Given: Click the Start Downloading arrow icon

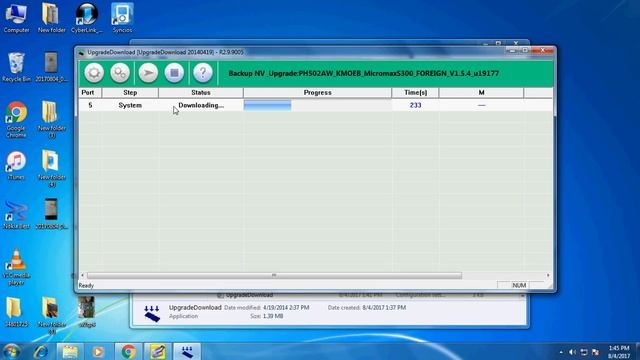Looking at the screenshot, I should tap(148, 73).
